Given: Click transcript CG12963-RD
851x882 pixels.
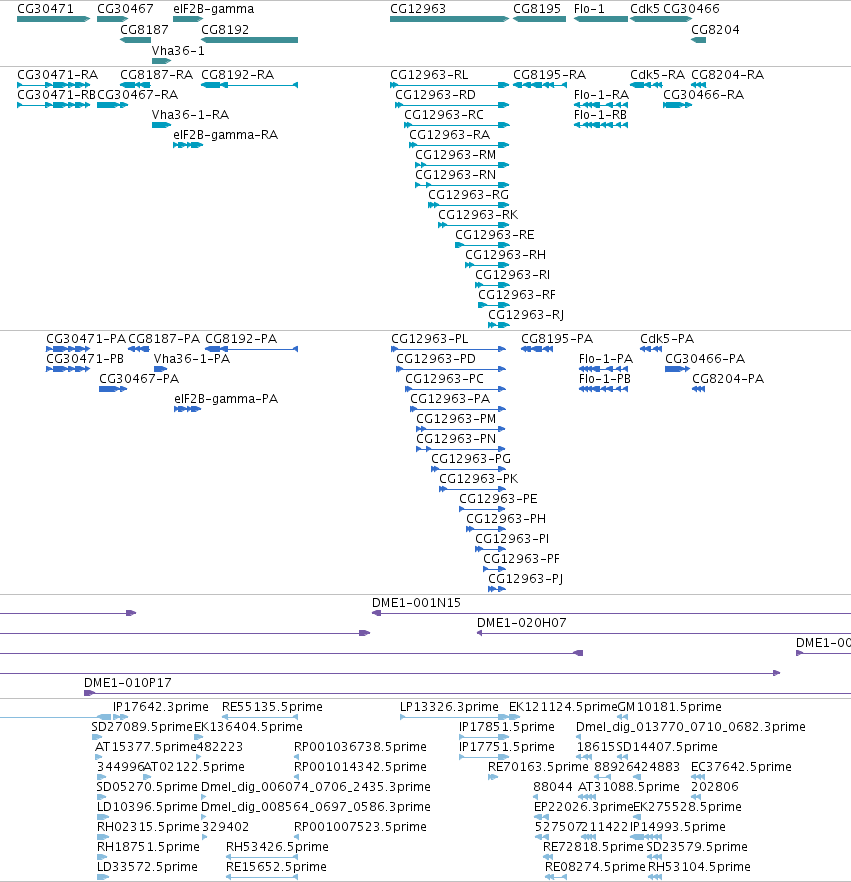Looking at the screenshot, I should click(x=452, y=105).
